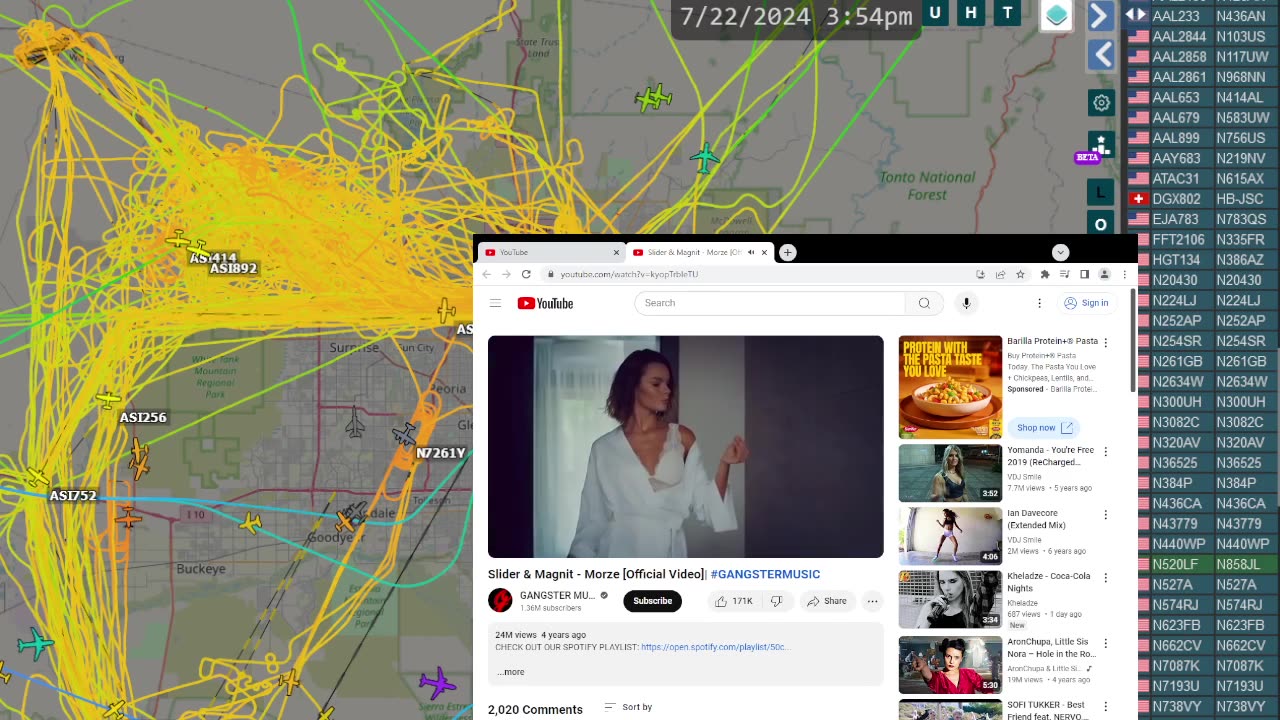Toggle the U button on the flight map
Screen dimensions: 1280x720
(x=935, y=13)
